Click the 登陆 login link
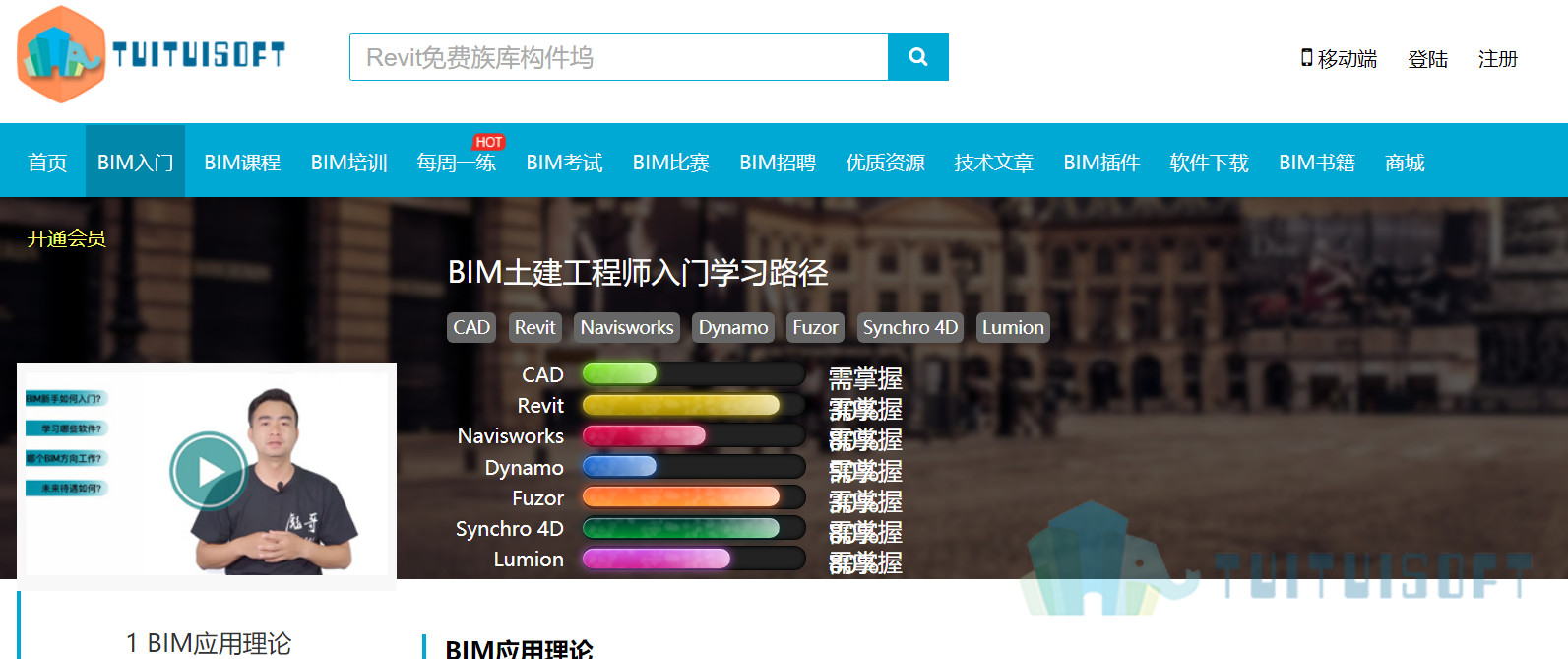Viewport: 1568px width, 659px height. 1427,59
